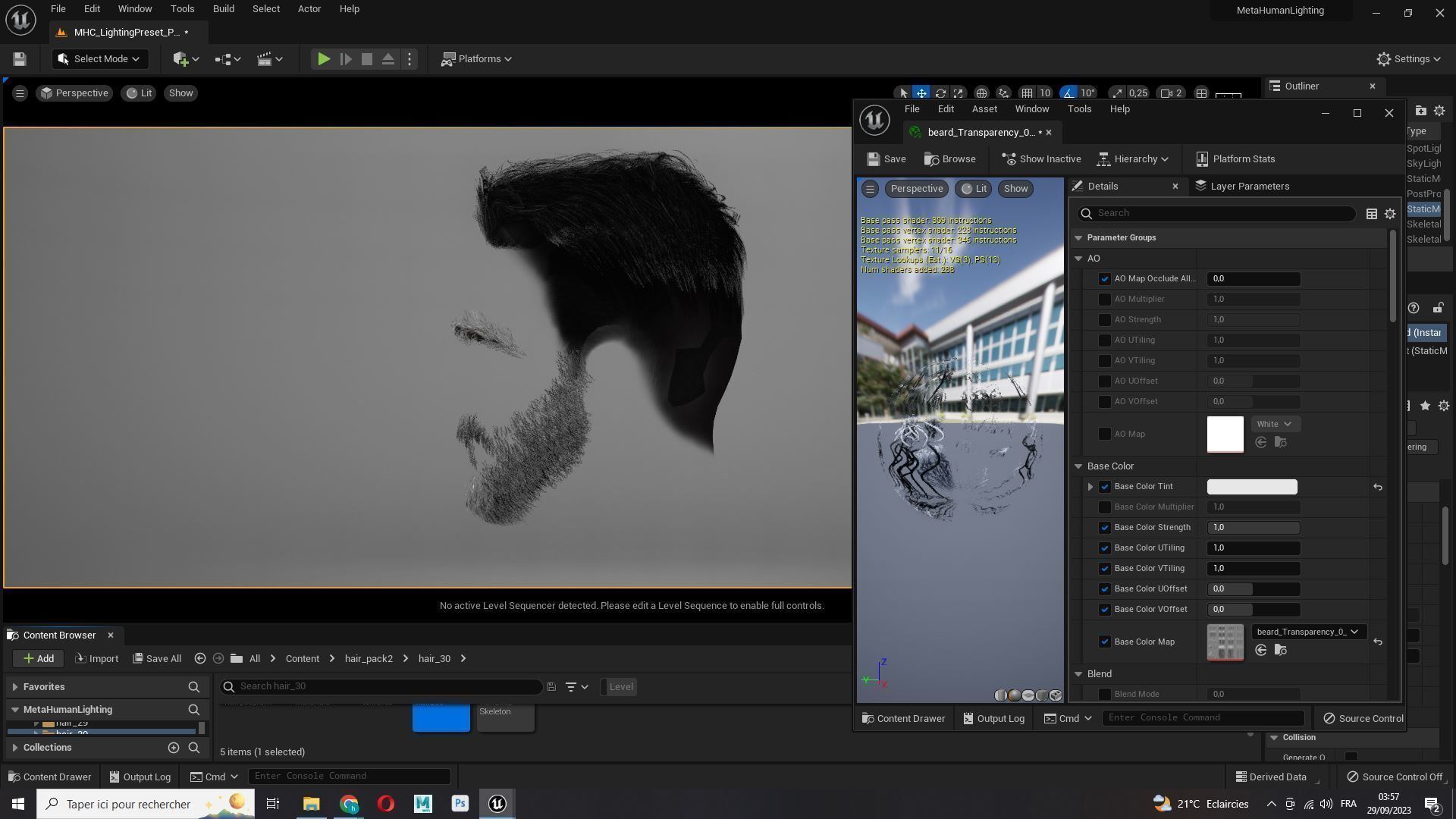Use selected mesh as preview primitive icon
Screen dimensions: 1456x819
1056,695
